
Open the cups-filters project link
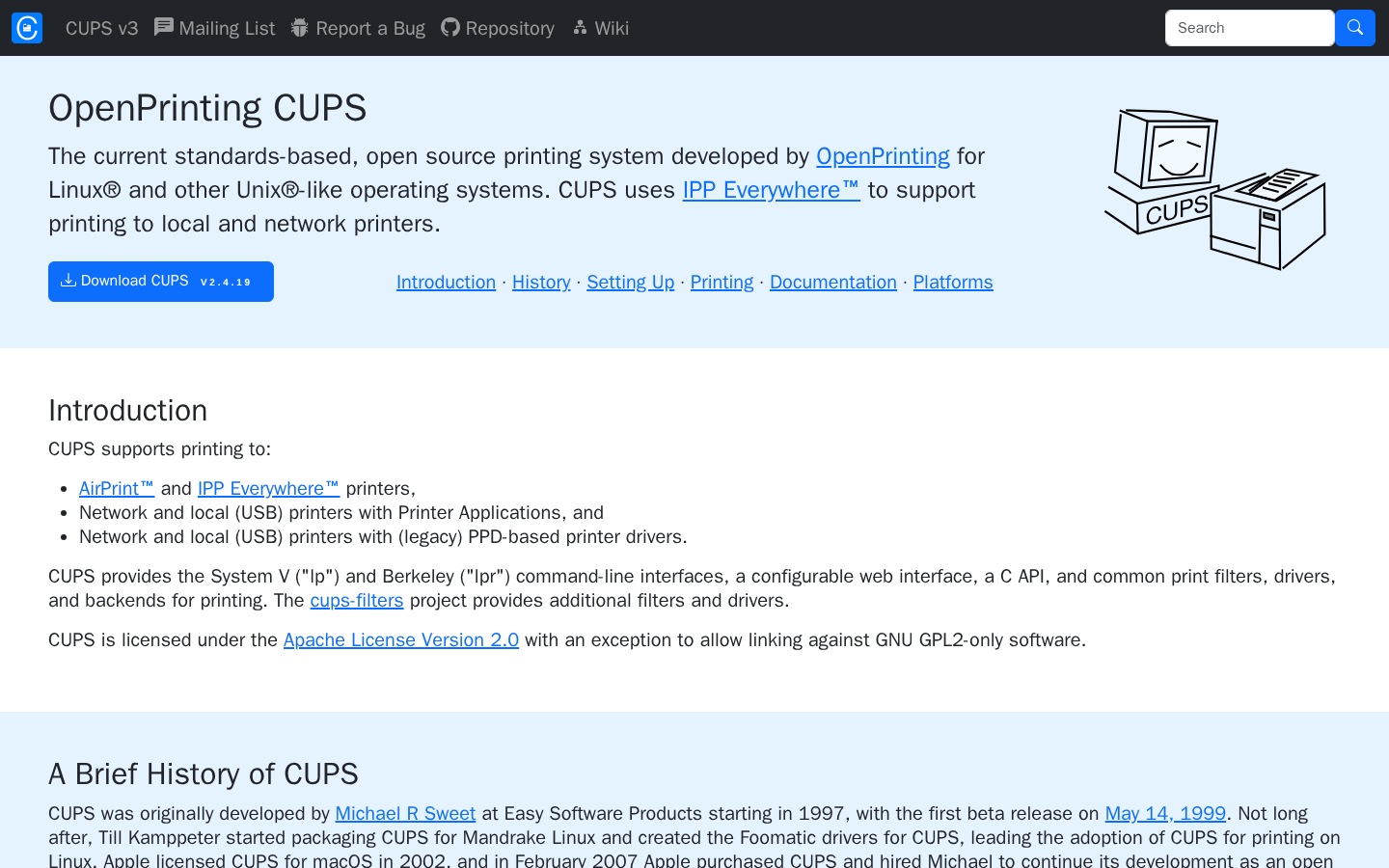coord(357,600)
